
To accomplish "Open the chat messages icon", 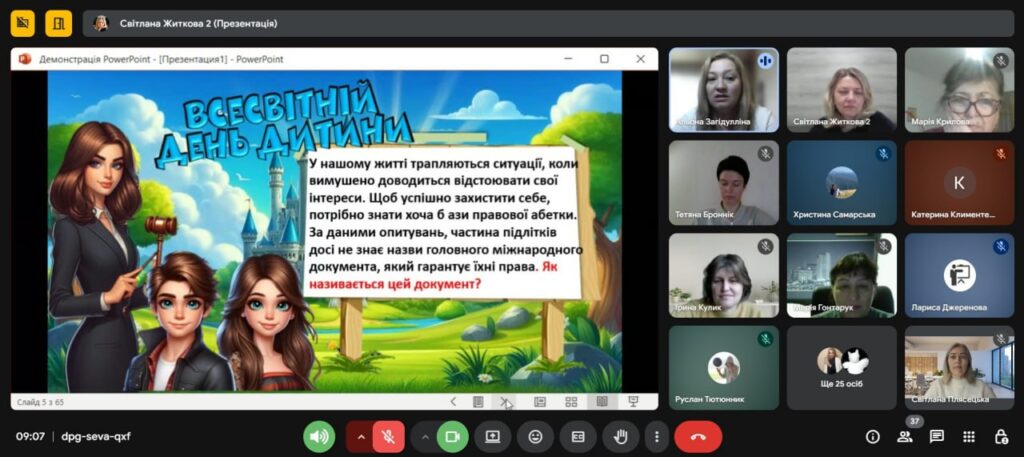I will pos(937,437).
